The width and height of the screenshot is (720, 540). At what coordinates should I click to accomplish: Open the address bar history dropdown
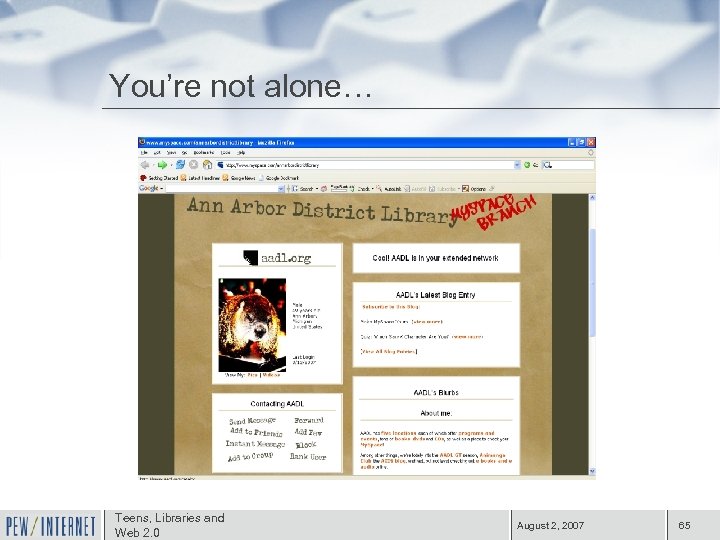click(x=518, y=165)
